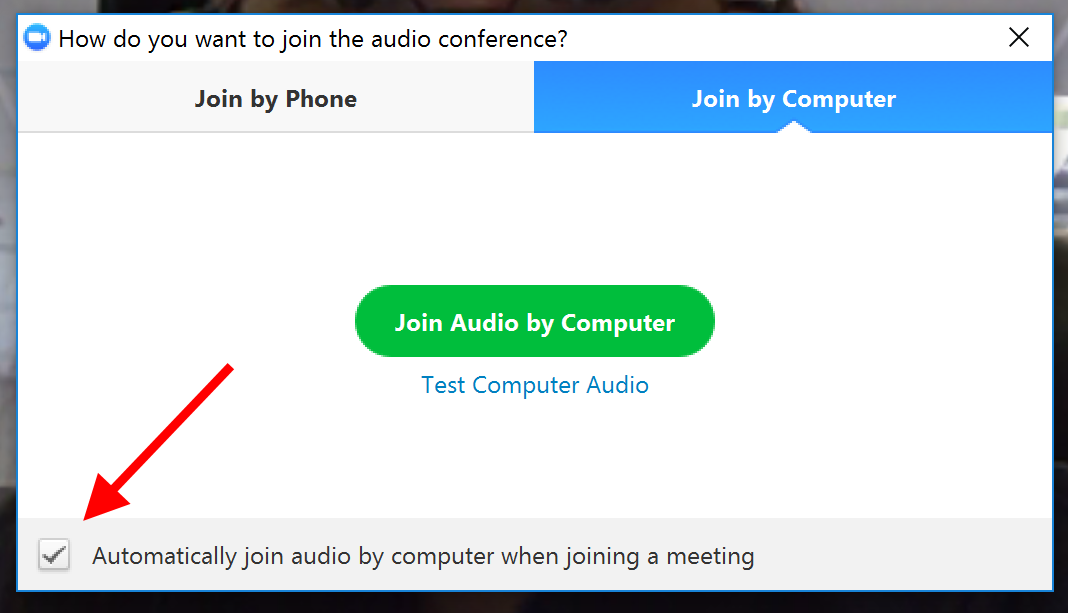Click the green join audio button
This screenshot has height=613, width=1068.
pyautogui.click(x=534, y=320)
